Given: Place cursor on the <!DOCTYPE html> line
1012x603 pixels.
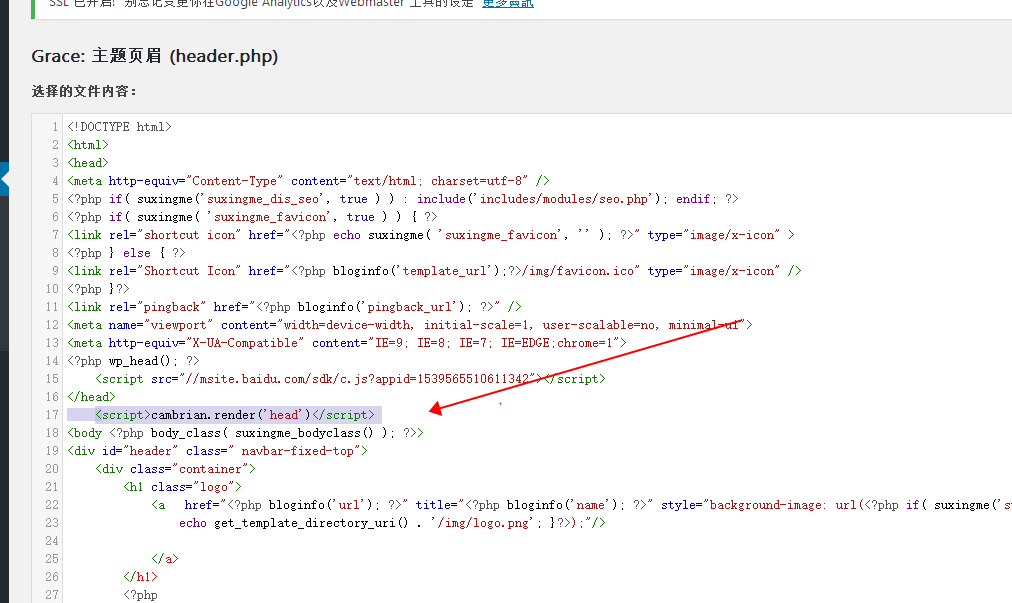Looking at the screenshot, I should (x=119, y=127).
